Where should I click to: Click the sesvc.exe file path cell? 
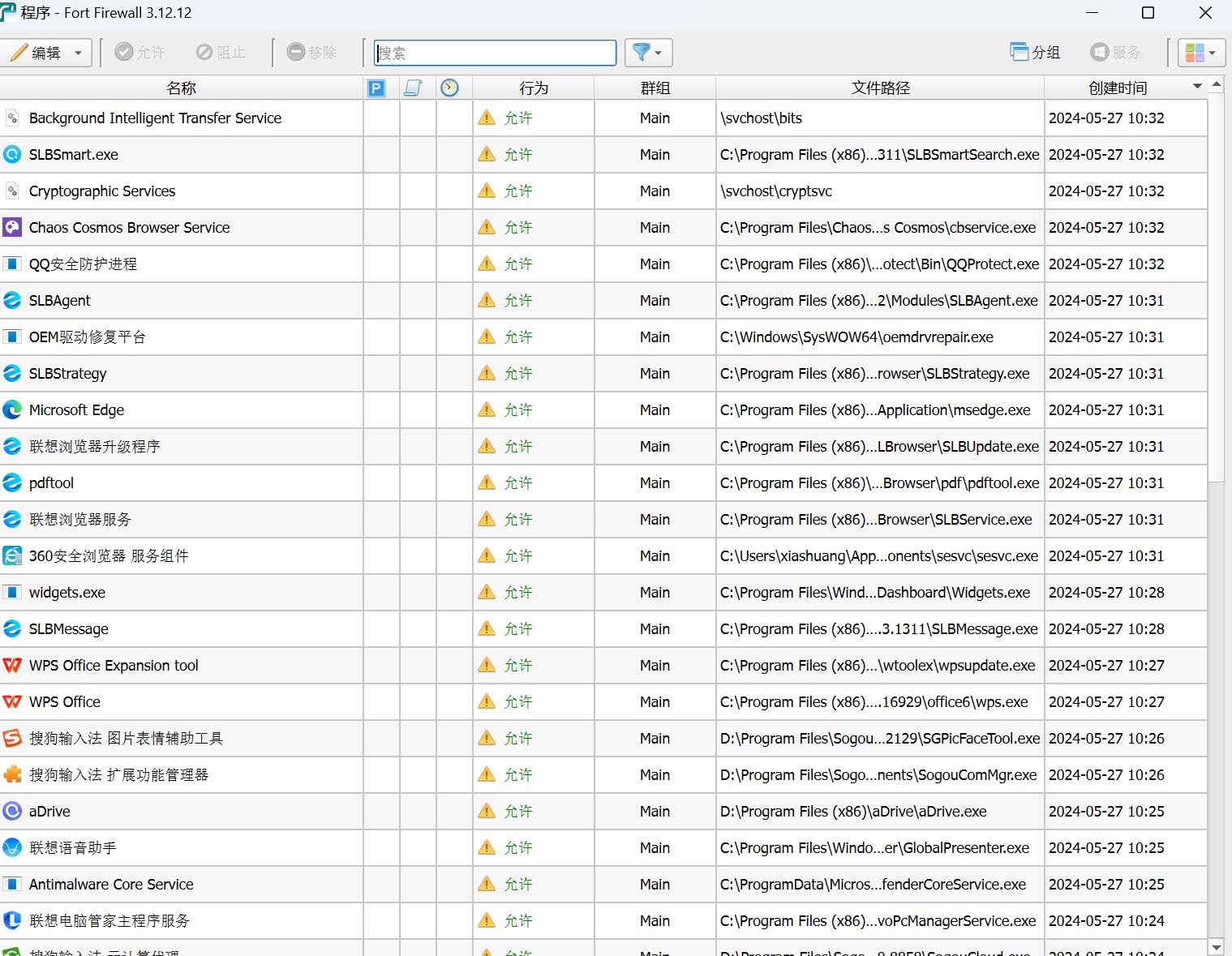(x=879, y=556)
